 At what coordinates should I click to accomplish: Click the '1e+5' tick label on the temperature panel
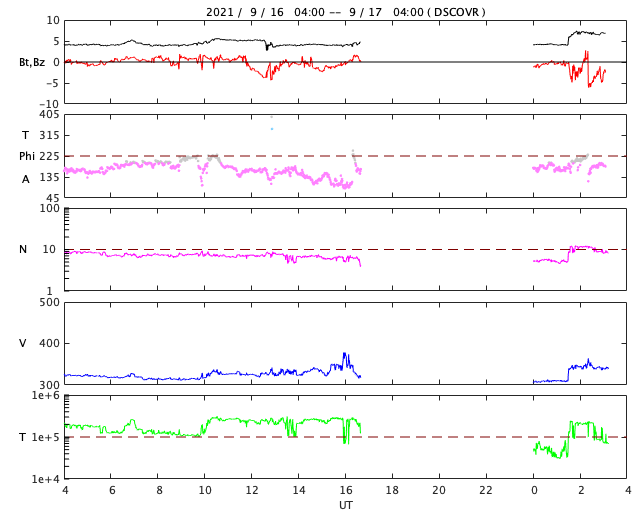(x=46, y=437)
